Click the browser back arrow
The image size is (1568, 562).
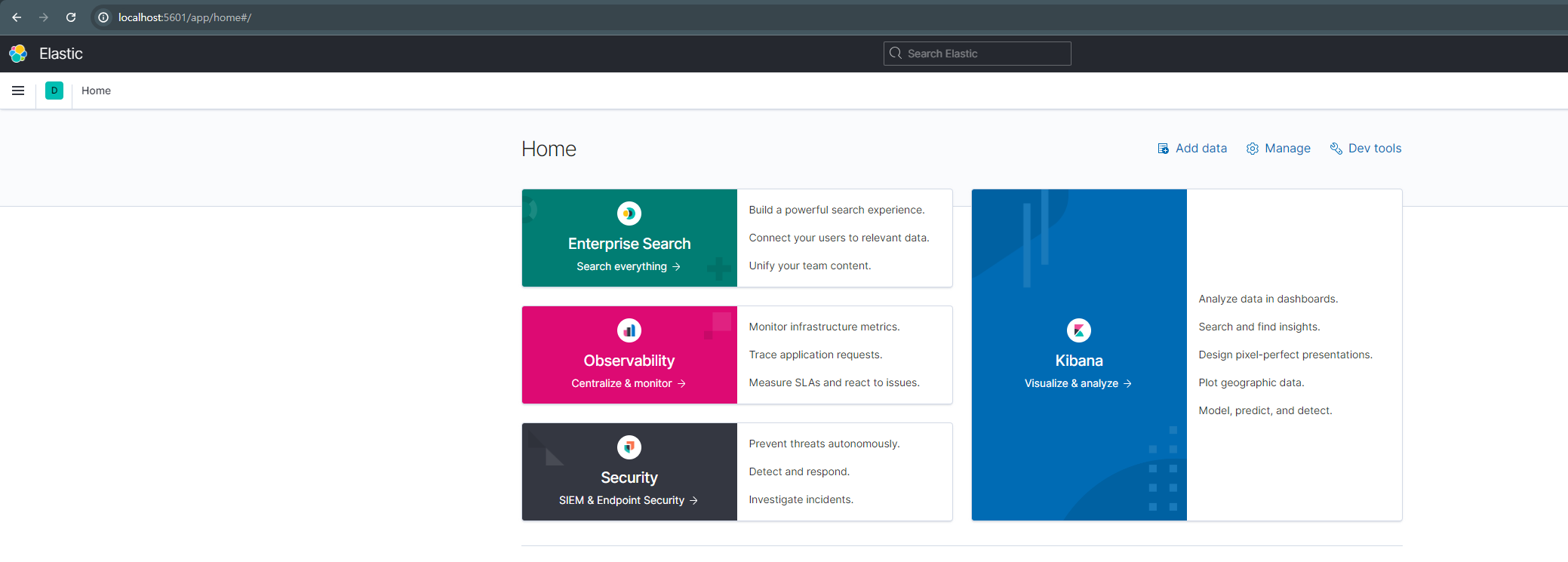[x=17, y=17]
